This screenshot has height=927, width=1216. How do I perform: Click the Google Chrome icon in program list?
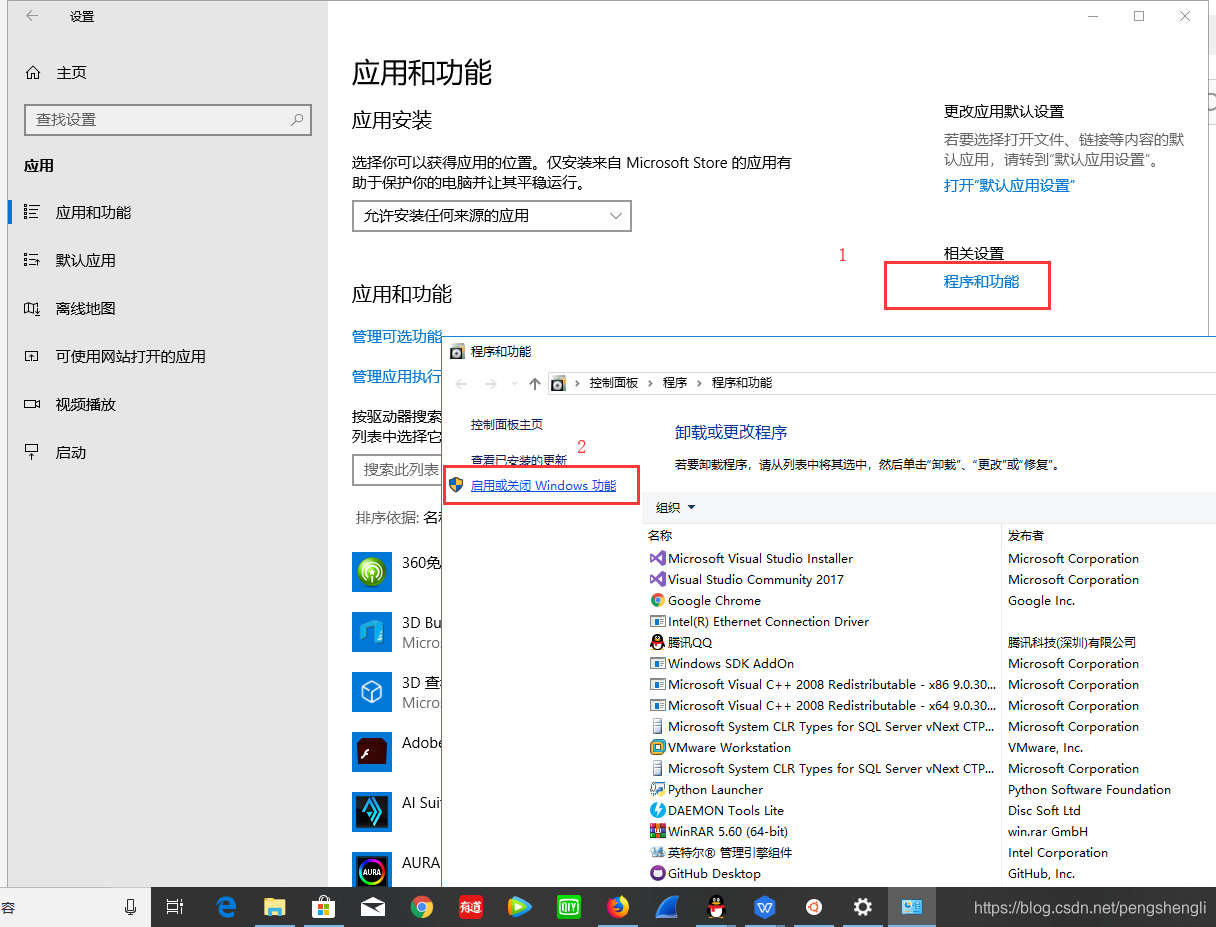658,600
